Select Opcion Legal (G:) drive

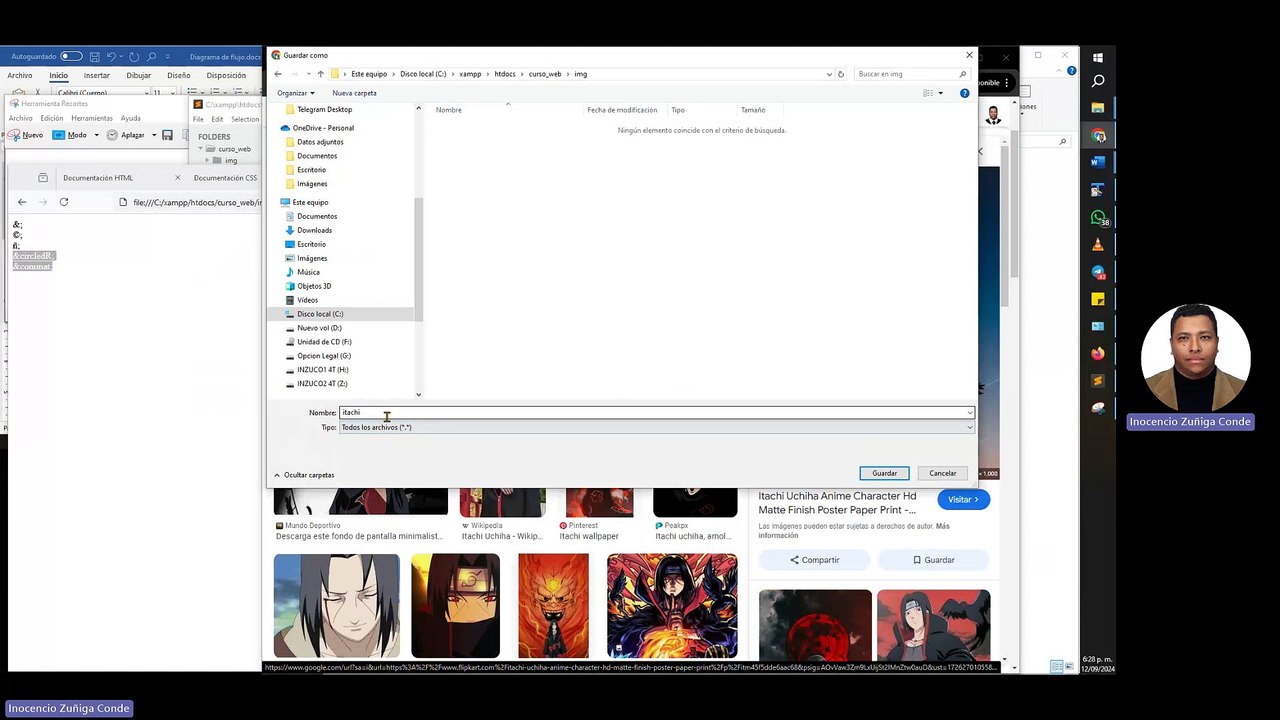point(318,356)
